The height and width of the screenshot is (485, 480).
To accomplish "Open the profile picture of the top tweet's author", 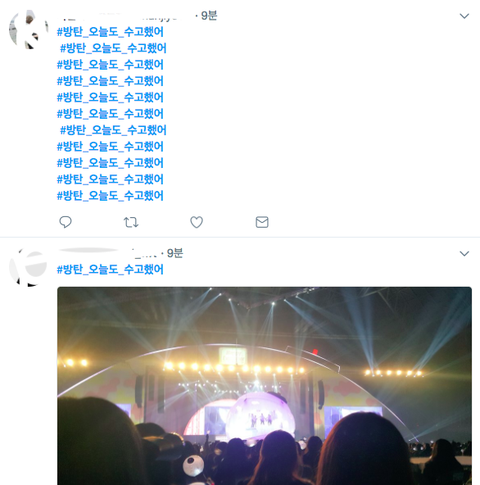I will 28,30.
